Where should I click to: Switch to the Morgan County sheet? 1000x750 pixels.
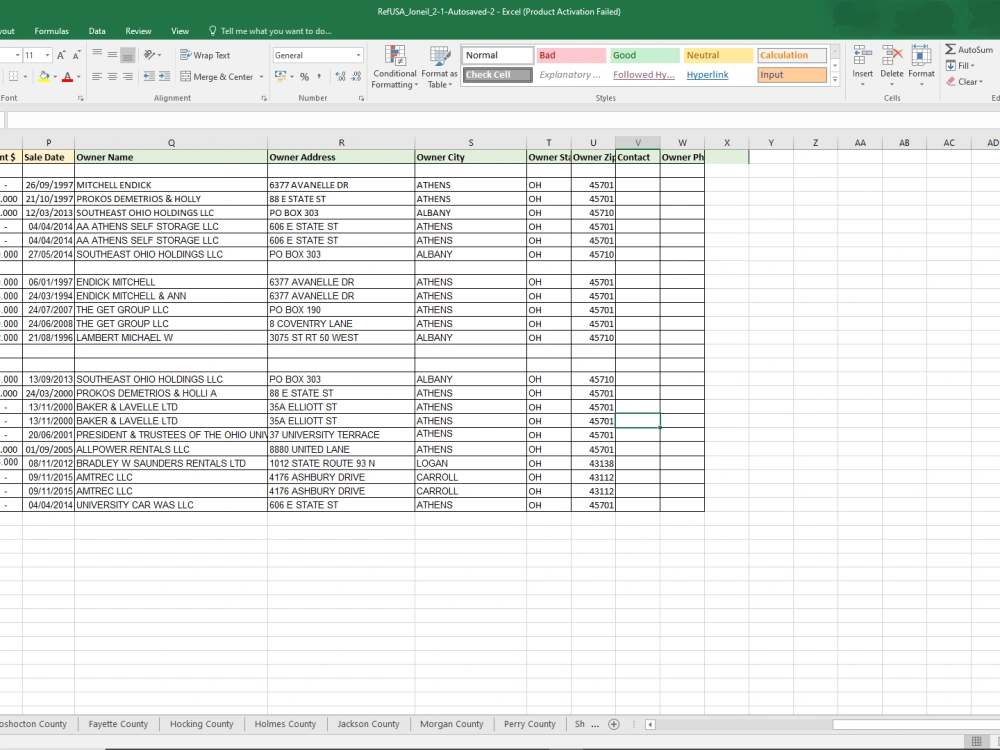(452, 724)
